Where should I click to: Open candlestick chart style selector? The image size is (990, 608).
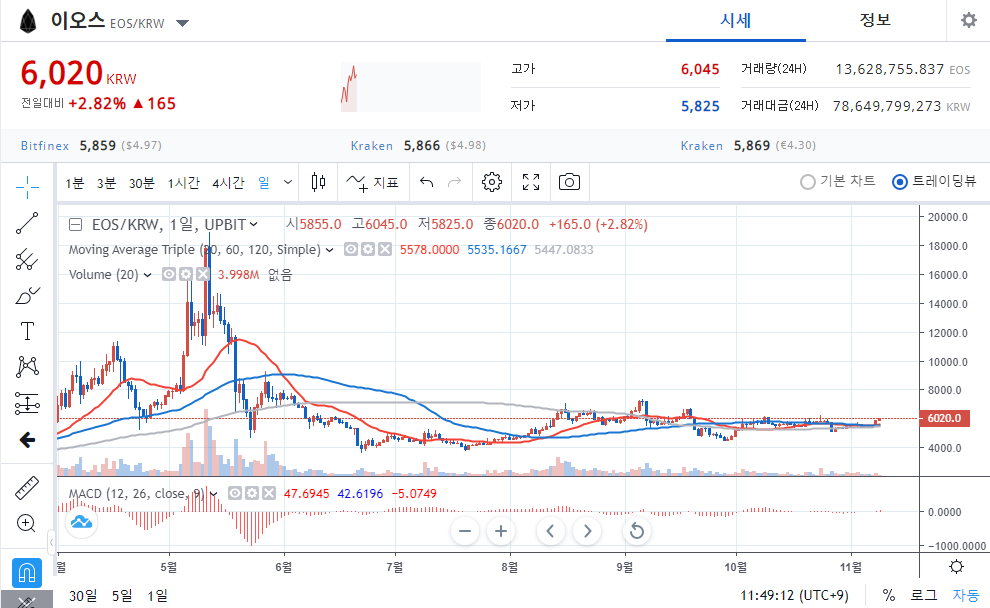pos(319,182)
